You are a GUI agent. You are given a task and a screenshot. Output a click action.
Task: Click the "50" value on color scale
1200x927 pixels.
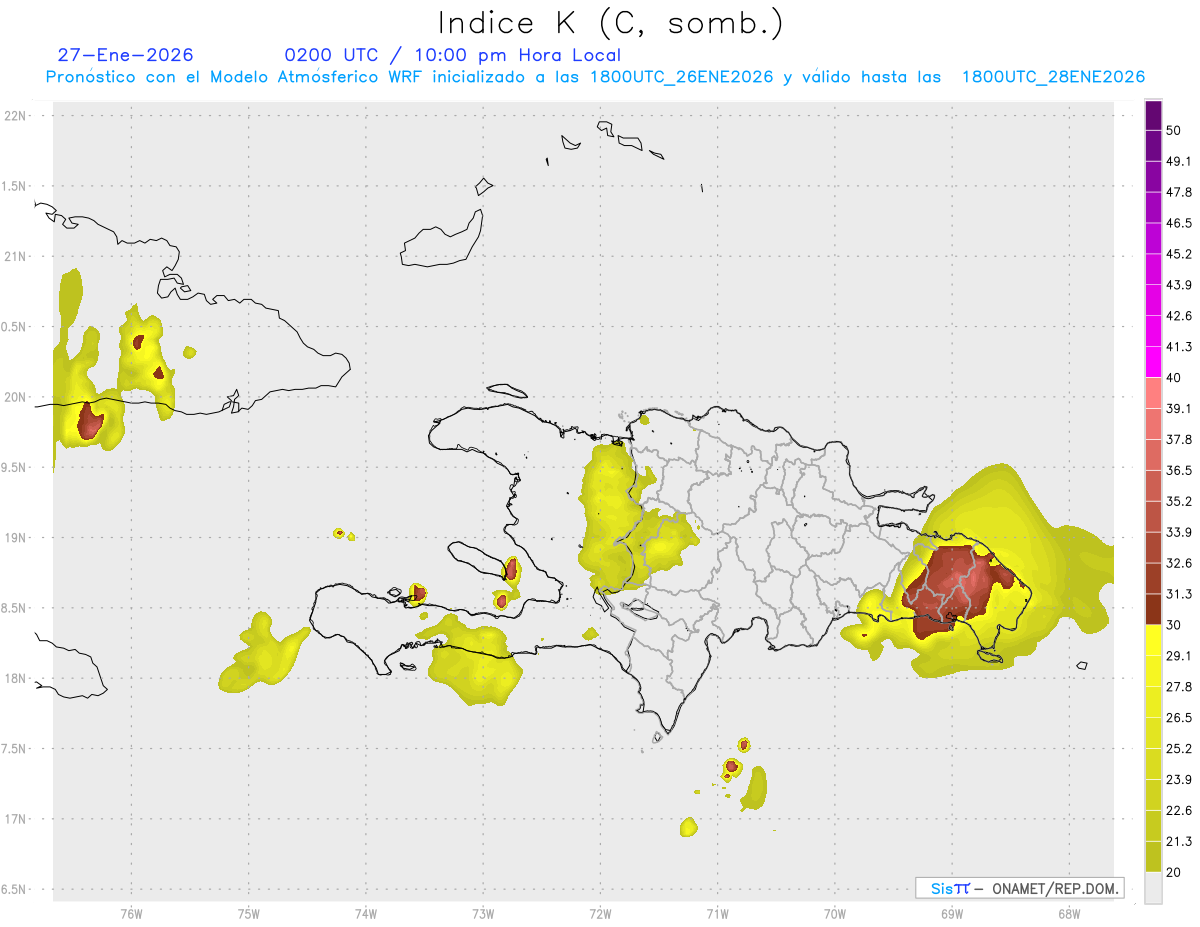coord(1174,131)
